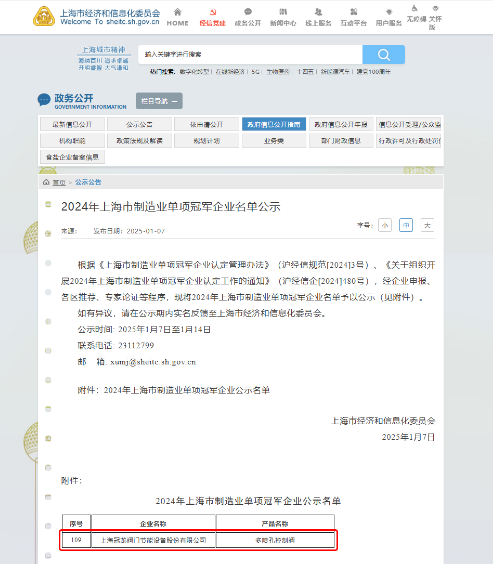Open the 最新信息公开 tab
This screenshot has width=493, height=564.
pos(72,124)
